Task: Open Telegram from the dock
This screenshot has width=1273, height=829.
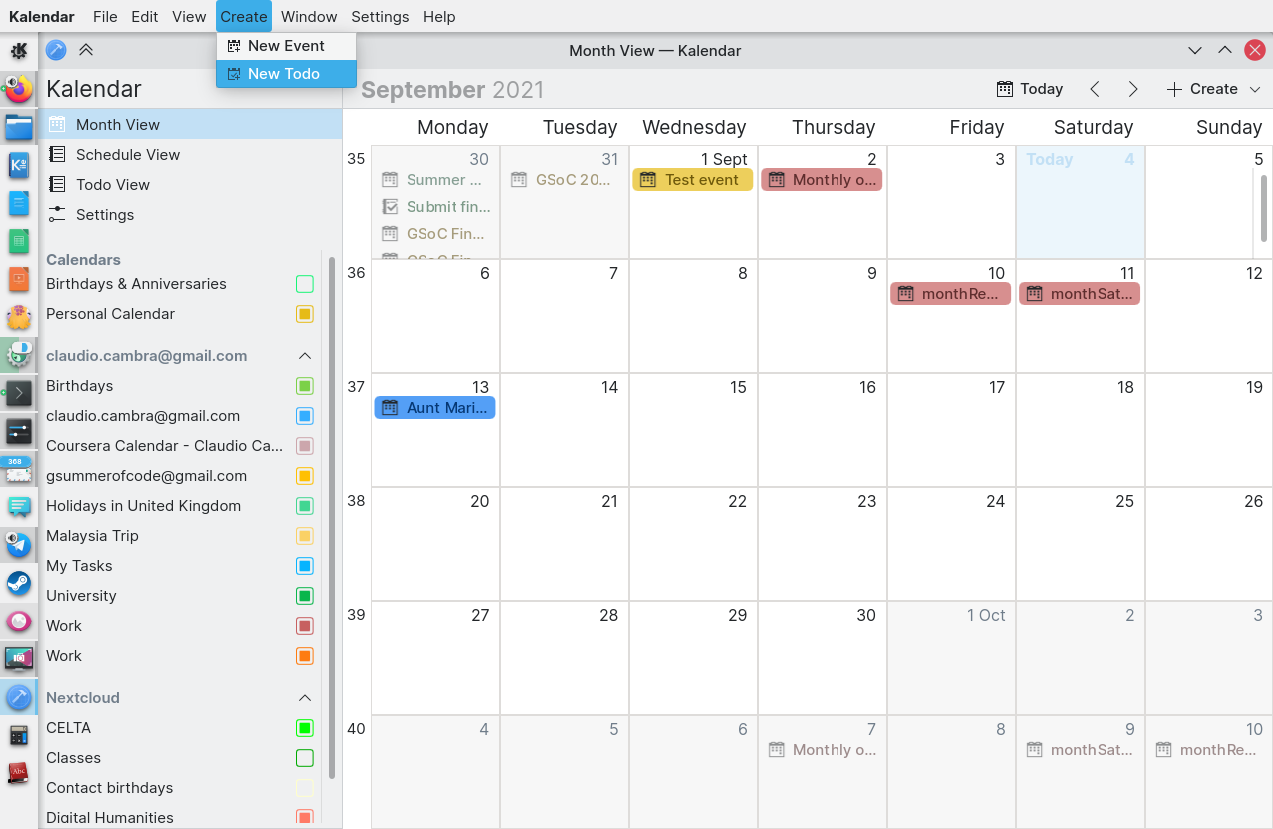Action: click(x=19, y=545)
